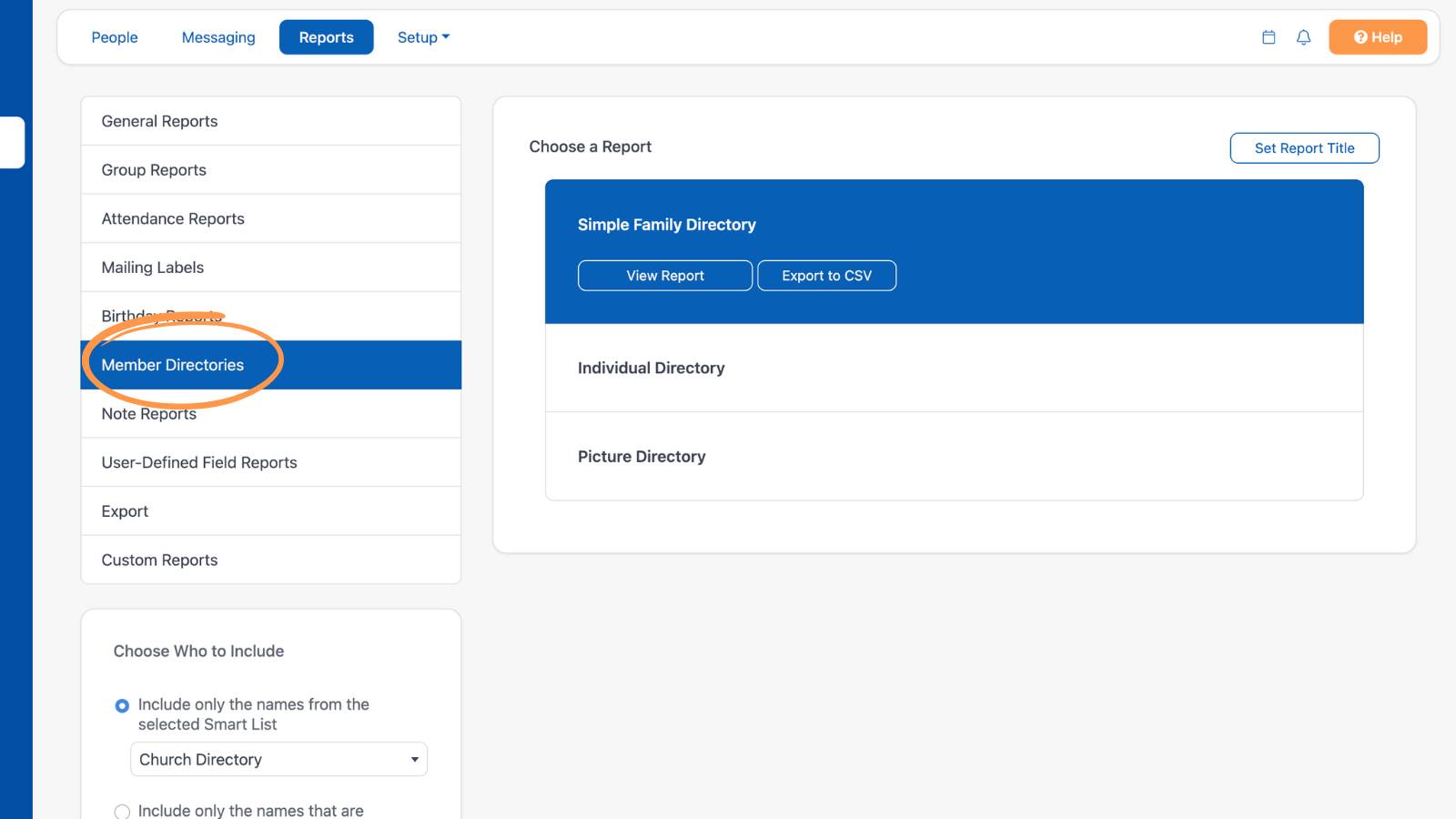Click the orange Help button
Screen dimensions: 1456x819
click(x=1378, y=37)
